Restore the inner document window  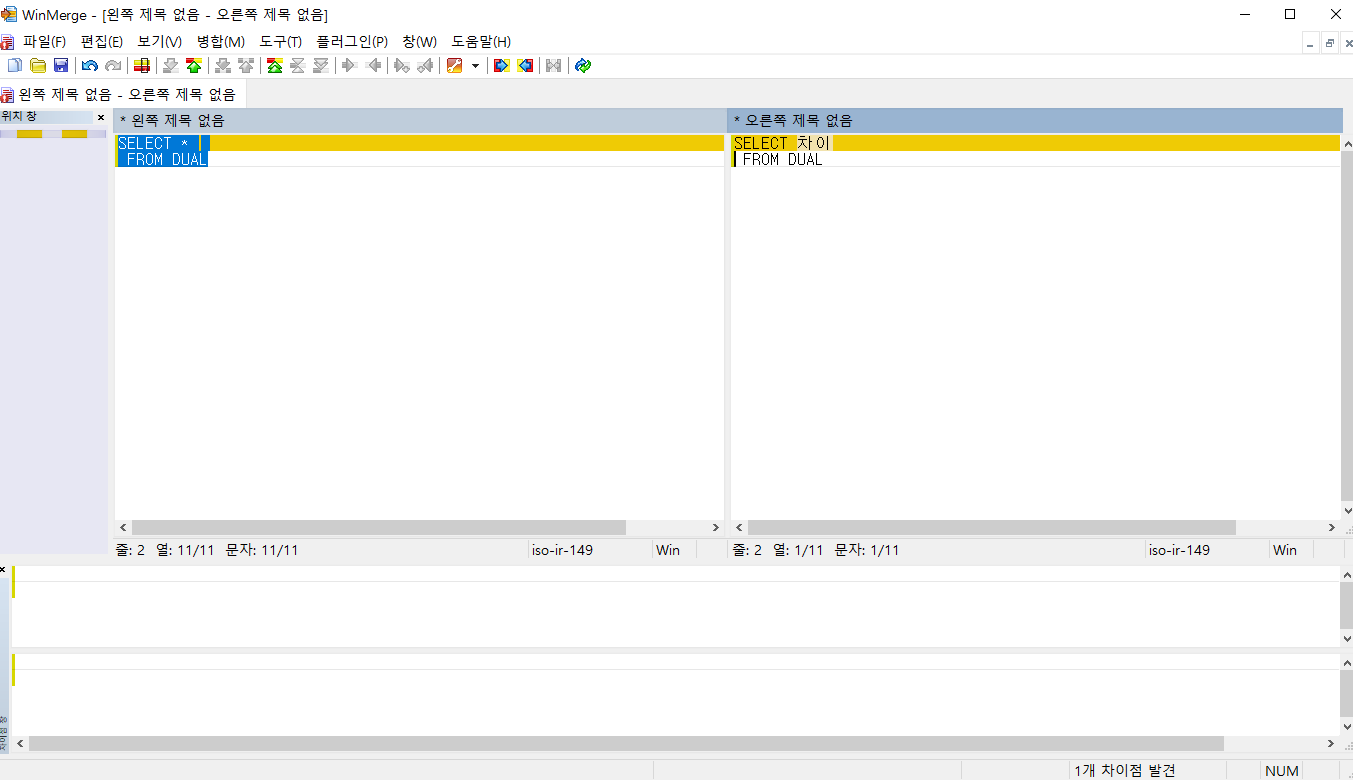pos(1329,42)
